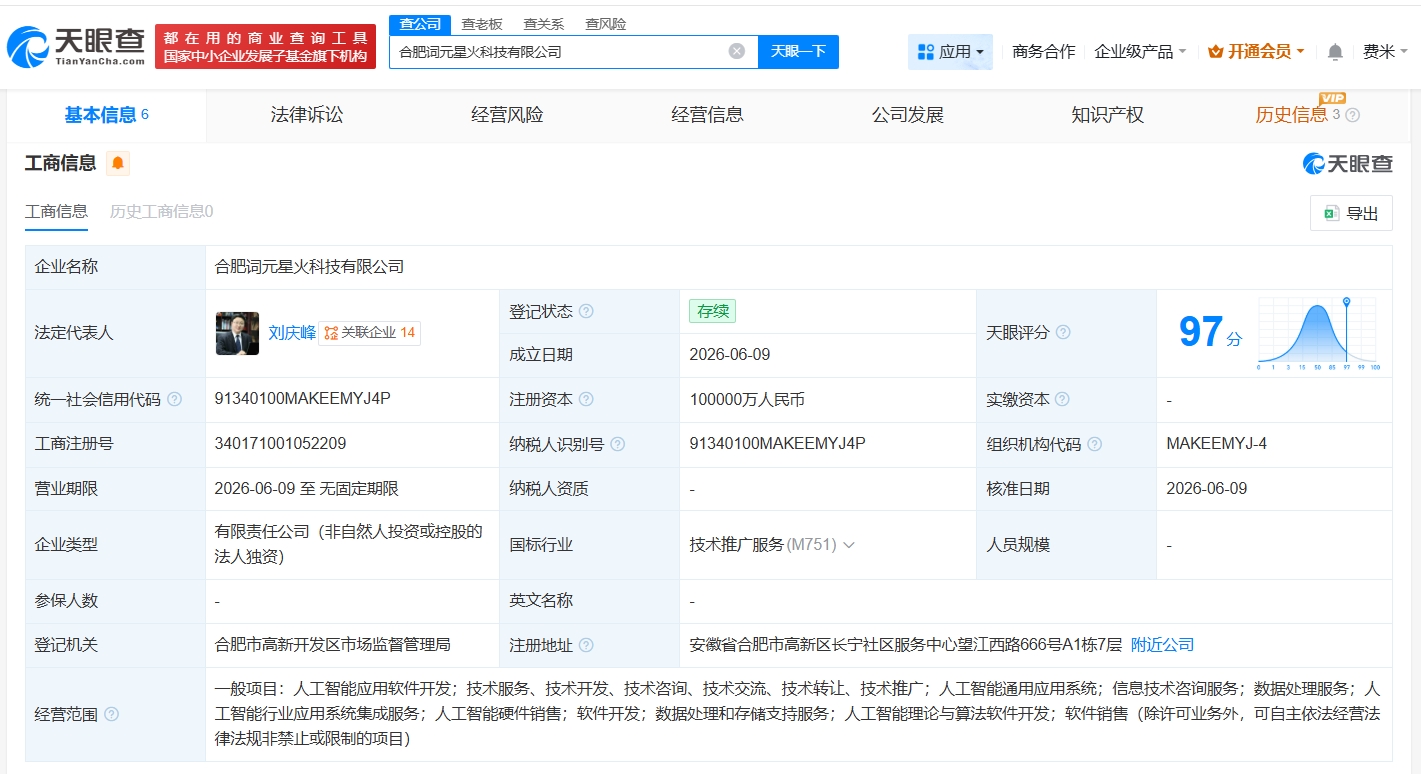Open the 附近公司 link
Image resolution: width=1421 pixels, height=774 pixels.
(1162, 645)
